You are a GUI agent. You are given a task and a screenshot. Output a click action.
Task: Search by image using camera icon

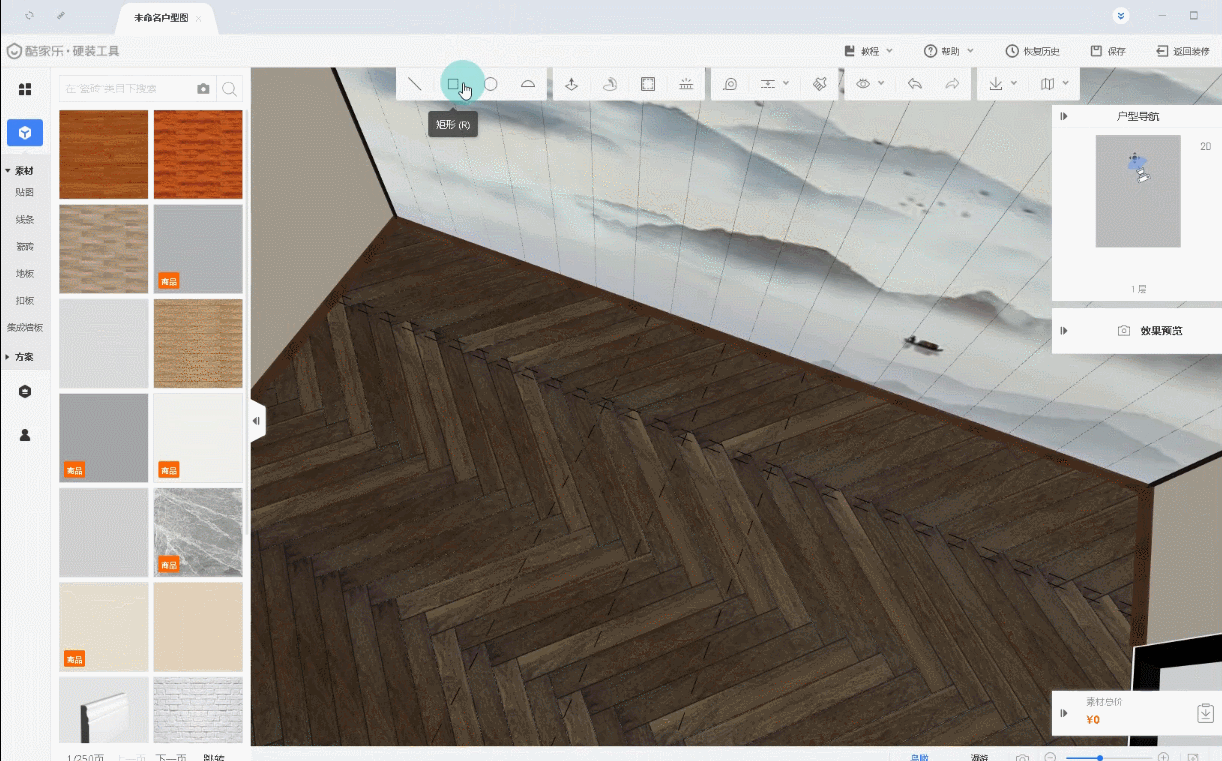pyautogui.click(x=204, y=89)
